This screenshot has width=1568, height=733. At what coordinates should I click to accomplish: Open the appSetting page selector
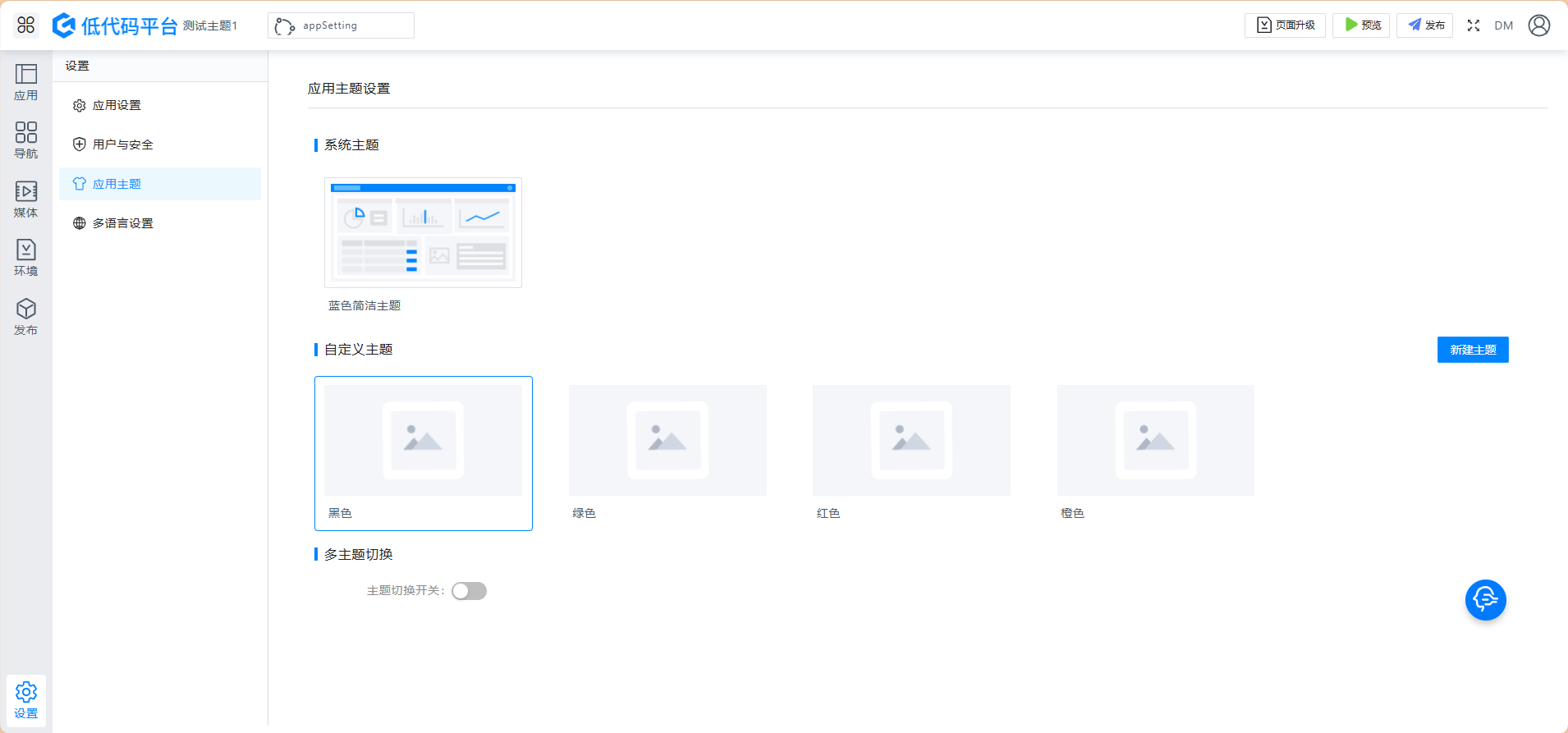[341, 25]
